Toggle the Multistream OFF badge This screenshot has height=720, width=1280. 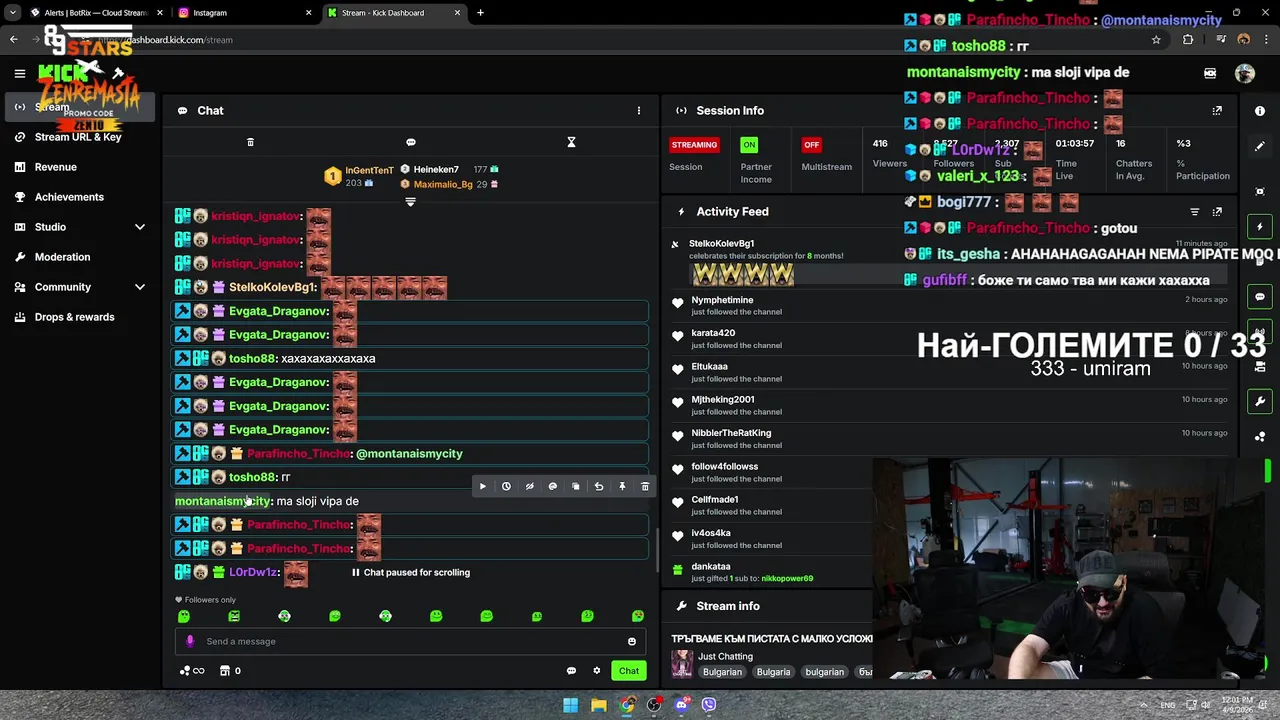click(811, 144)
